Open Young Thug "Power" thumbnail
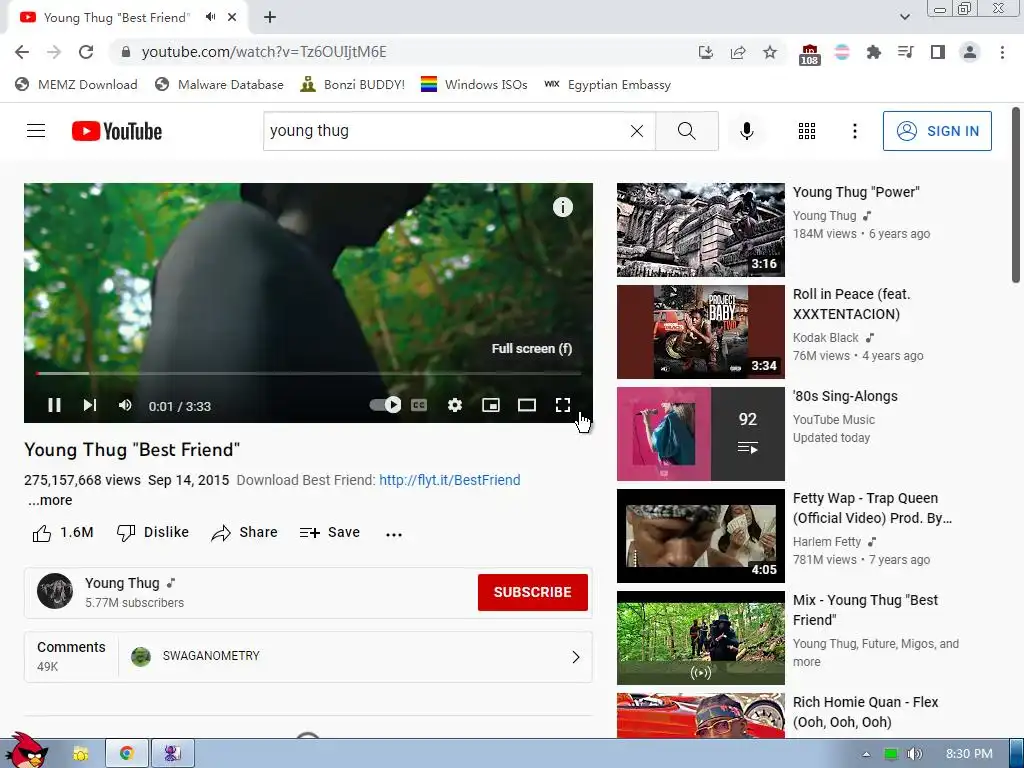The width and height of the screenshot is (1024, 768). tap(701, 230)
